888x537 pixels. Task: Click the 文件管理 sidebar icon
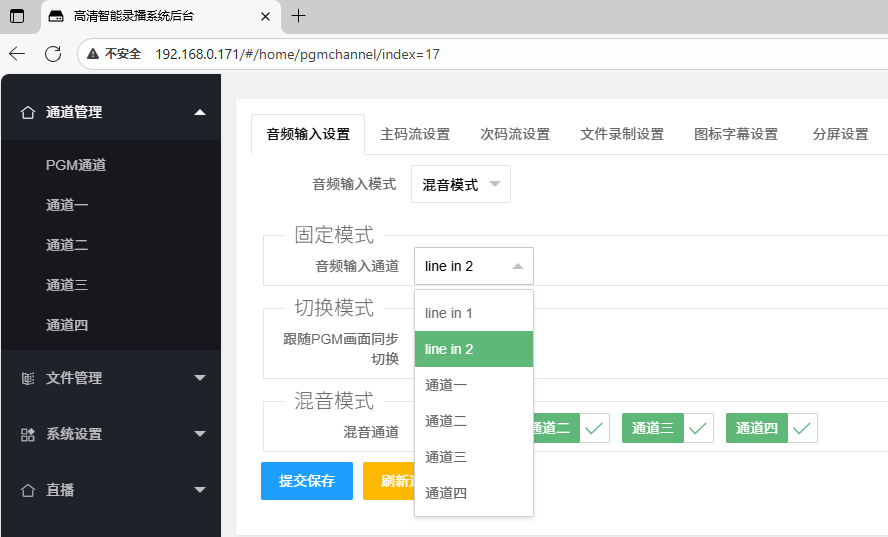point(28,378)
